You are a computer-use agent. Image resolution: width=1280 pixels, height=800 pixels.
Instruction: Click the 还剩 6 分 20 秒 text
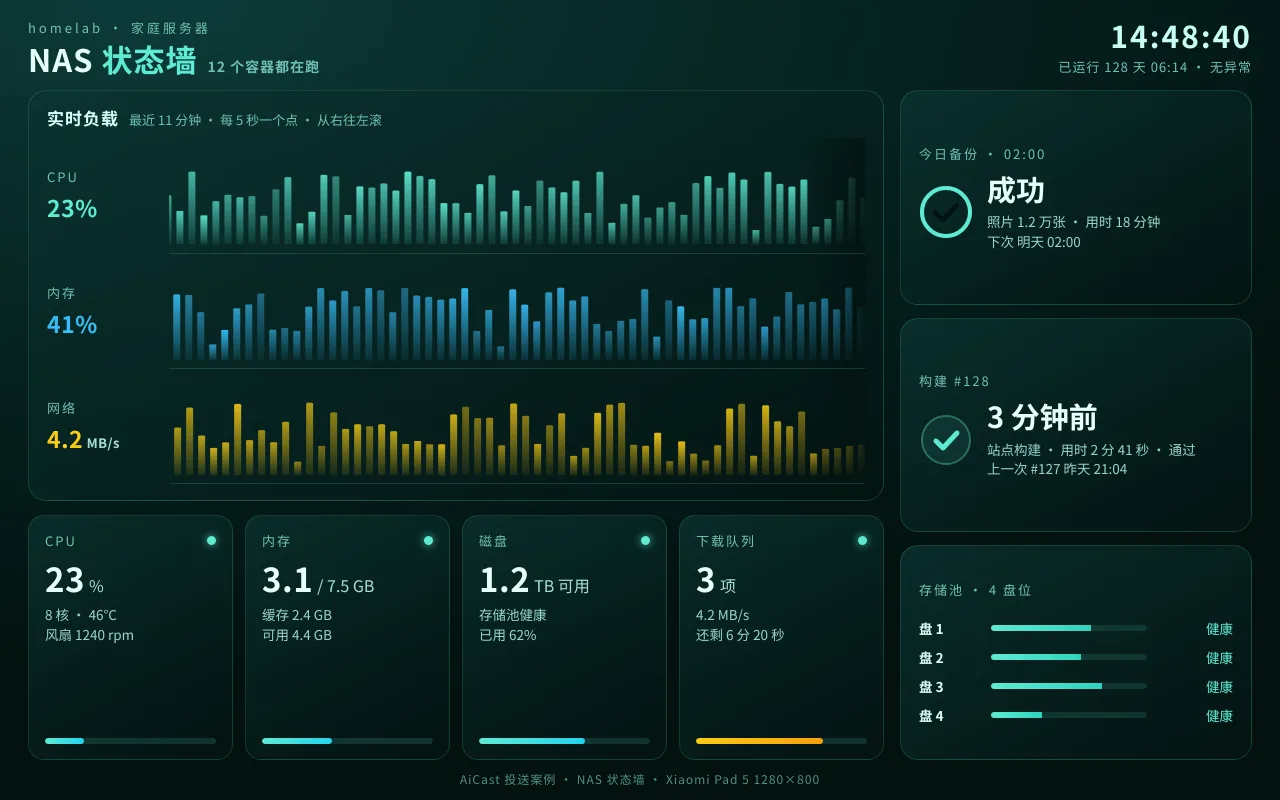tap(740, 635)
